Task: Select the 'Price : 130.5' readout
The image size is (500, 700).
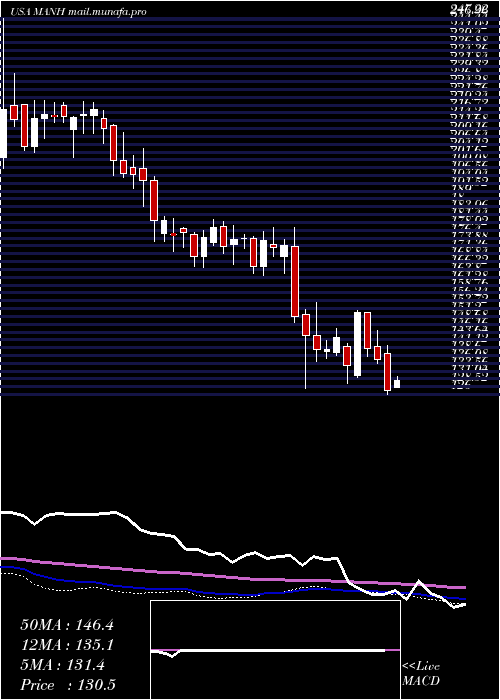Action: 68,685
